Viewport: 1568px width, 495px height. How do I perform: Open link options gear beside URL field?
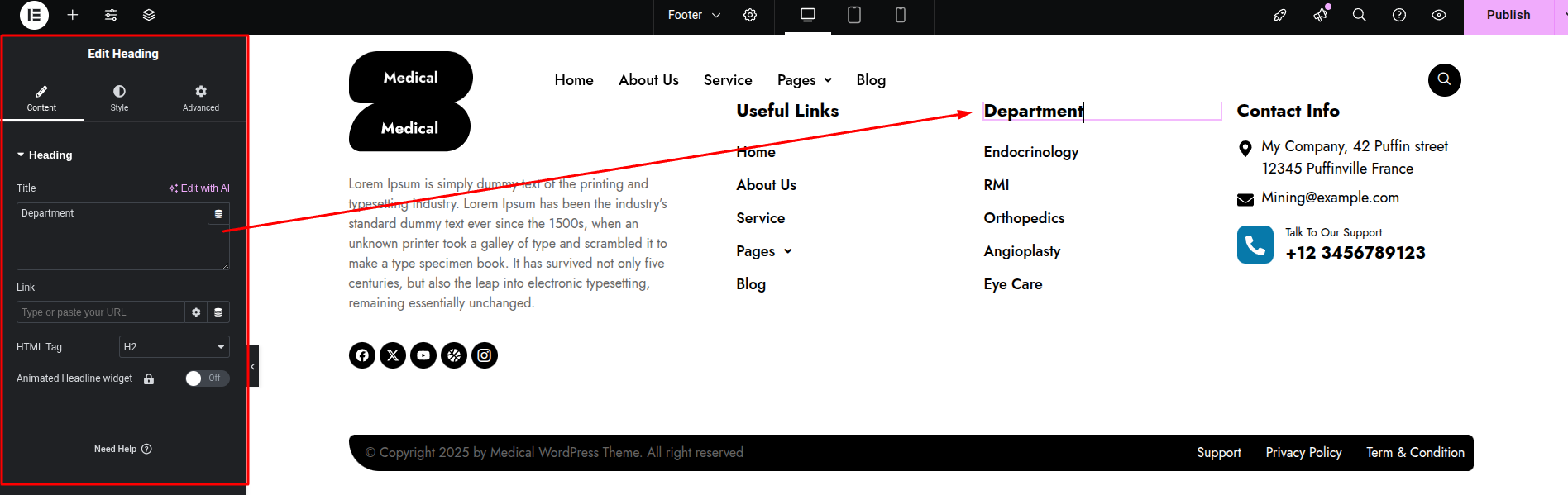(x=196, y=312)
